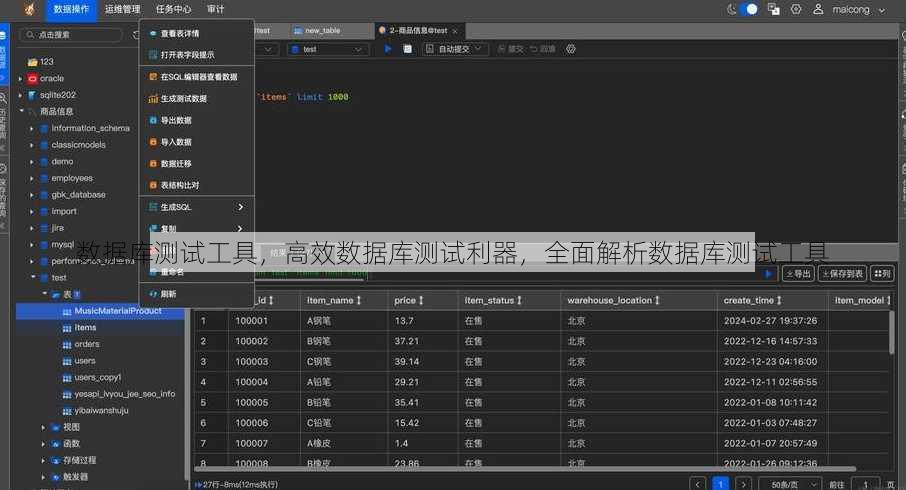Click the orders table icon

pos(66,344)
